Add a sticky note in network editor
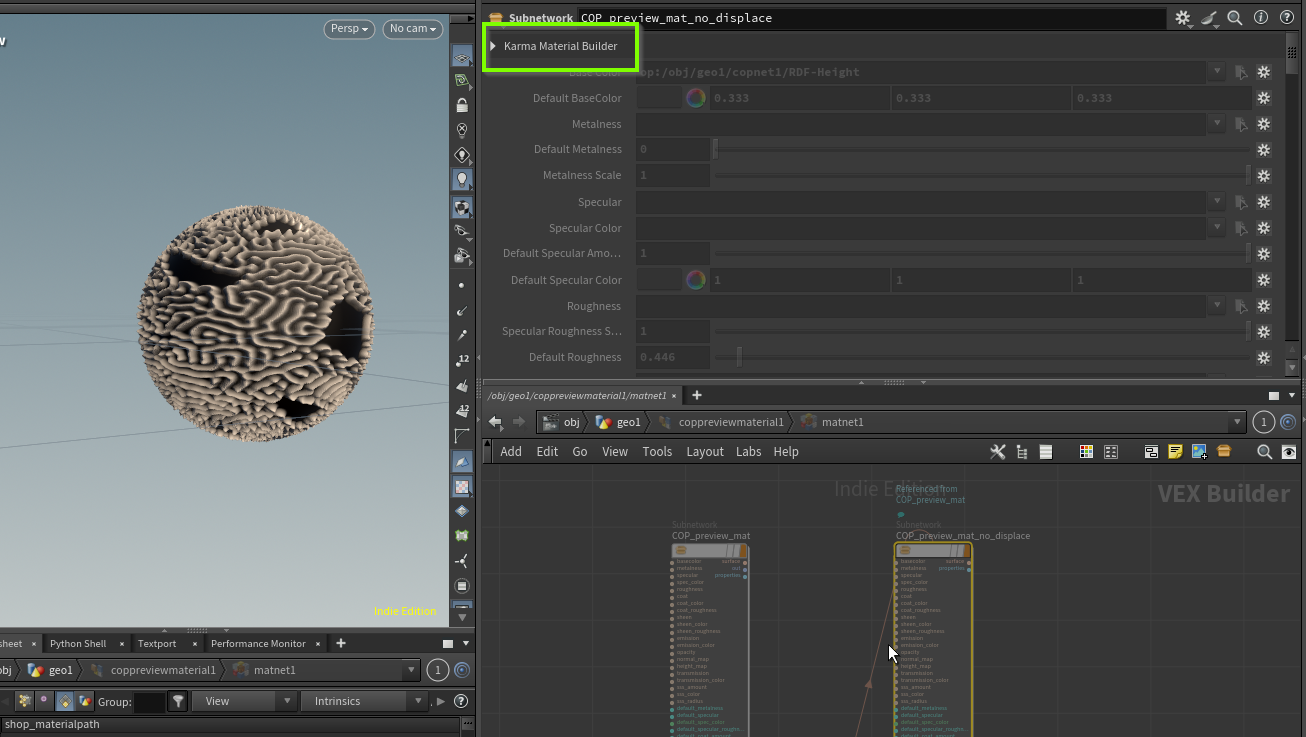The image size is (1306, 737). (x=1175, y=452)
